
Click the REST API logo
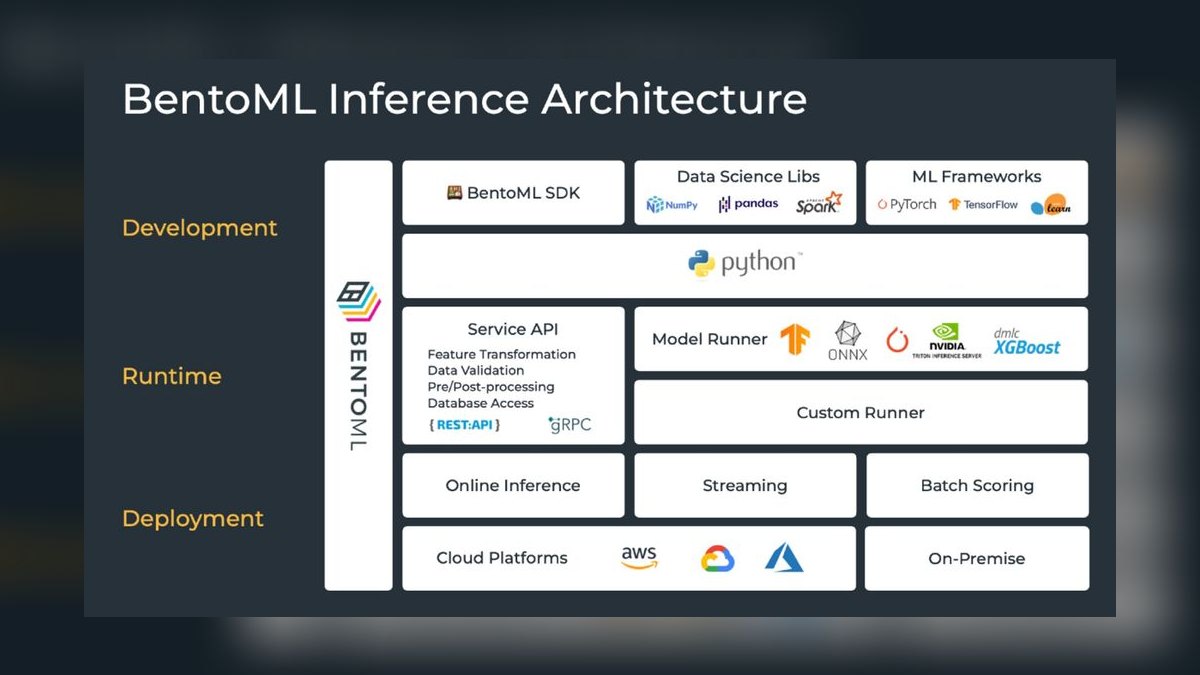coord(464,425)
